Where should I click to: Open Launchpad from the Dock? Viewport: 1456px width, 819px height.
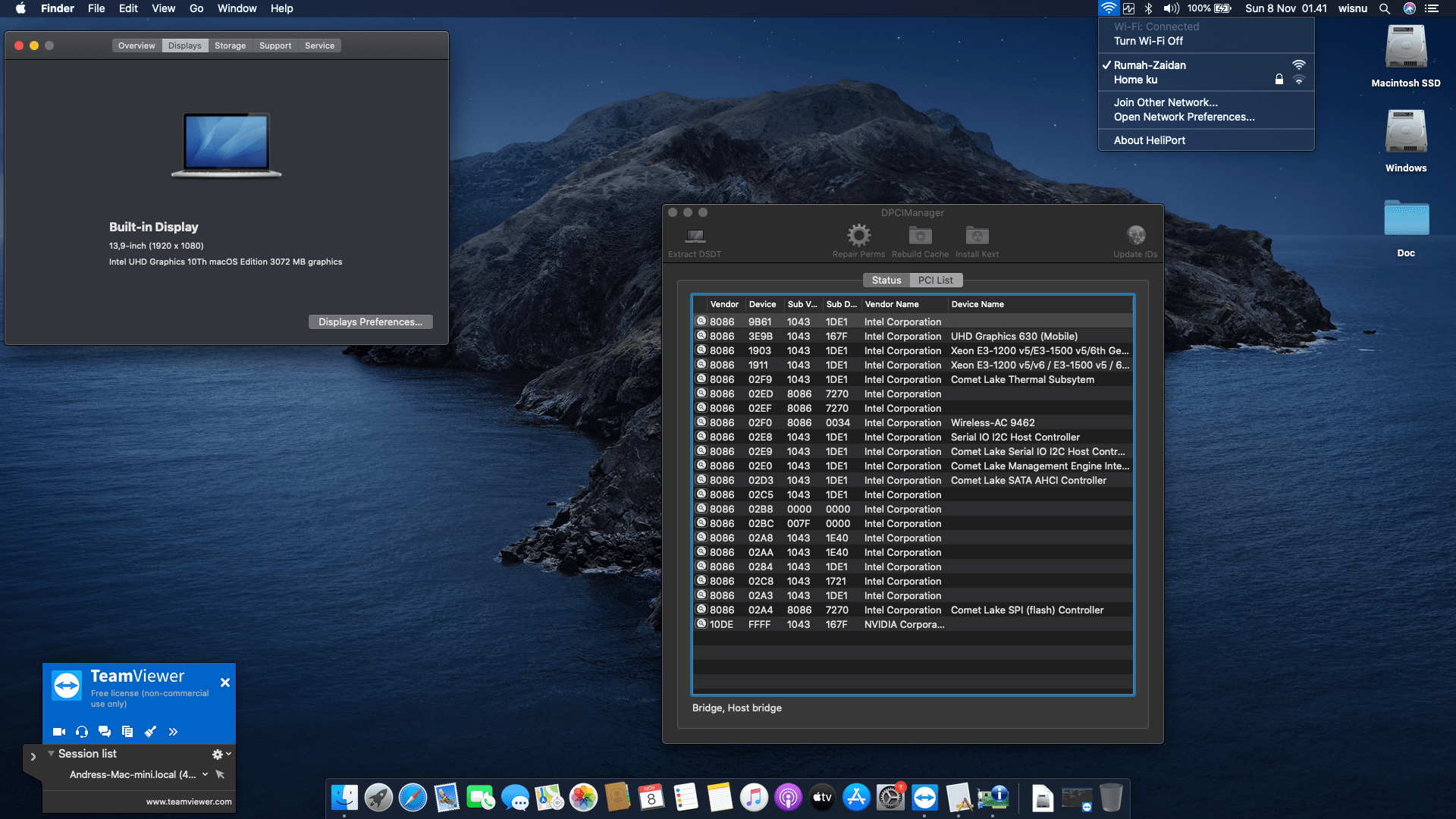pyautogui.click(x=379, y=797)
